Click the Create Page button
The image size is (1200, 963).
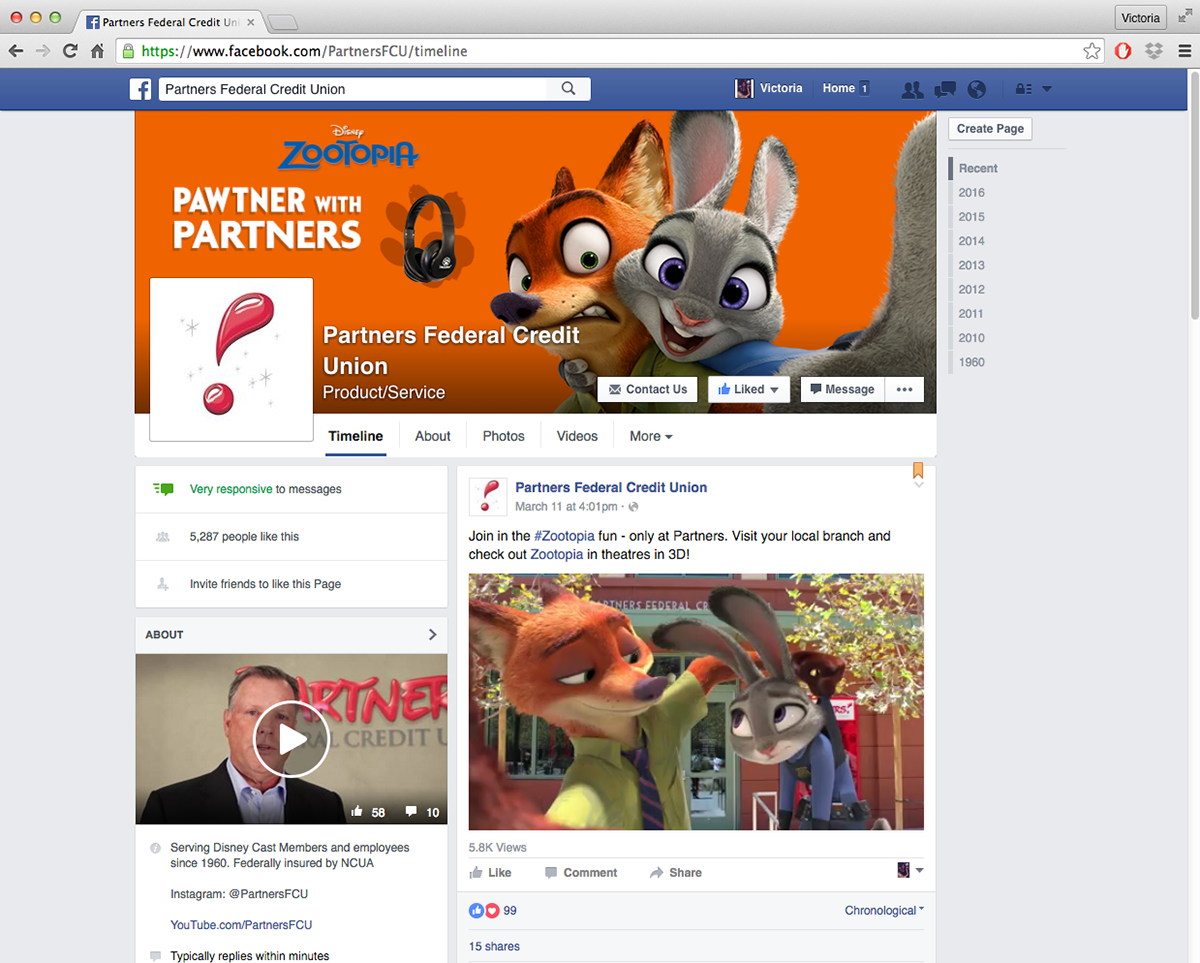pyautogui.click(x=990, y=129)
